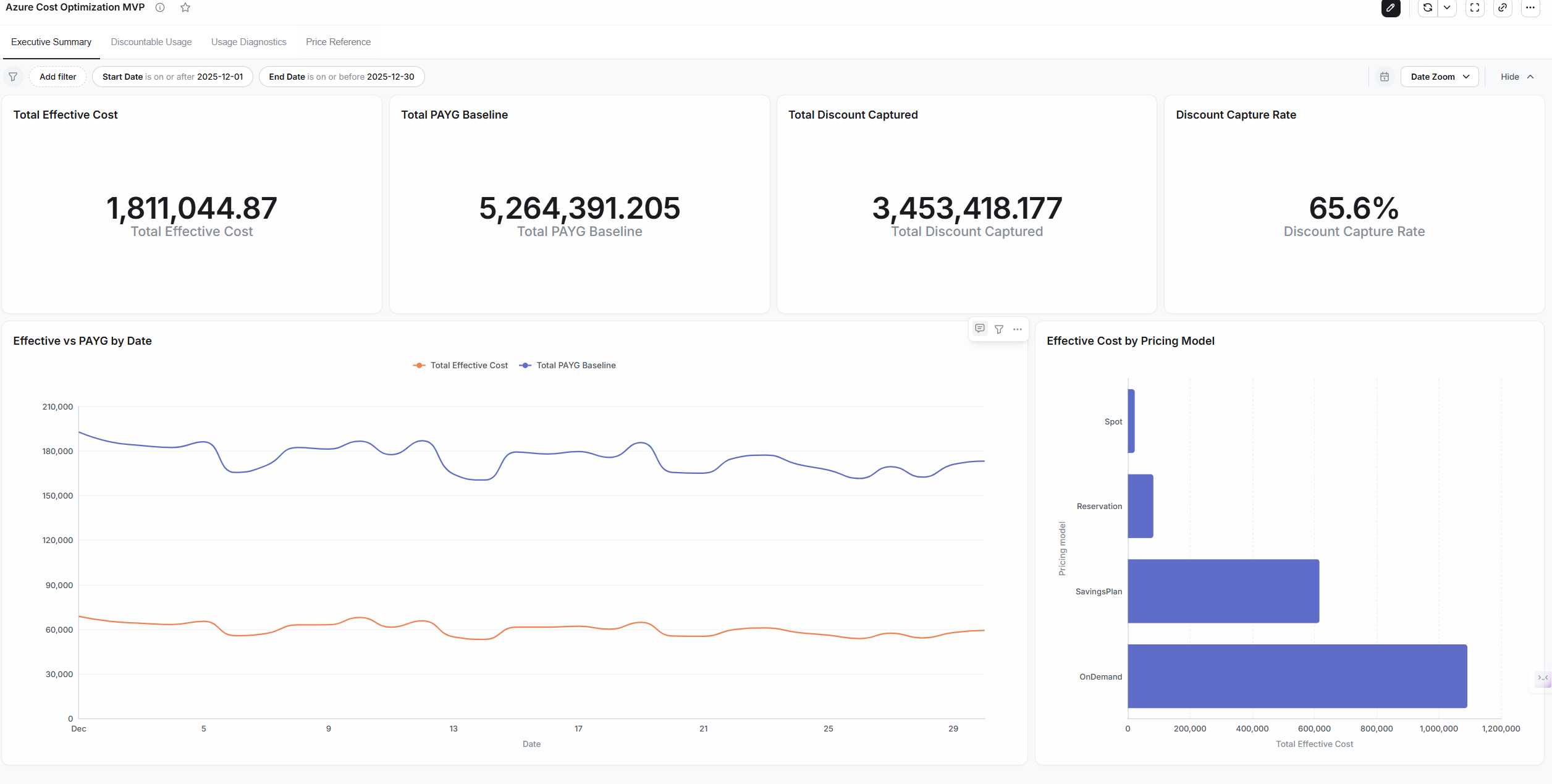Click the Azure Cost Optimization MVP title
Viewport: 1552px width, 784px height.
coord(75,7)
